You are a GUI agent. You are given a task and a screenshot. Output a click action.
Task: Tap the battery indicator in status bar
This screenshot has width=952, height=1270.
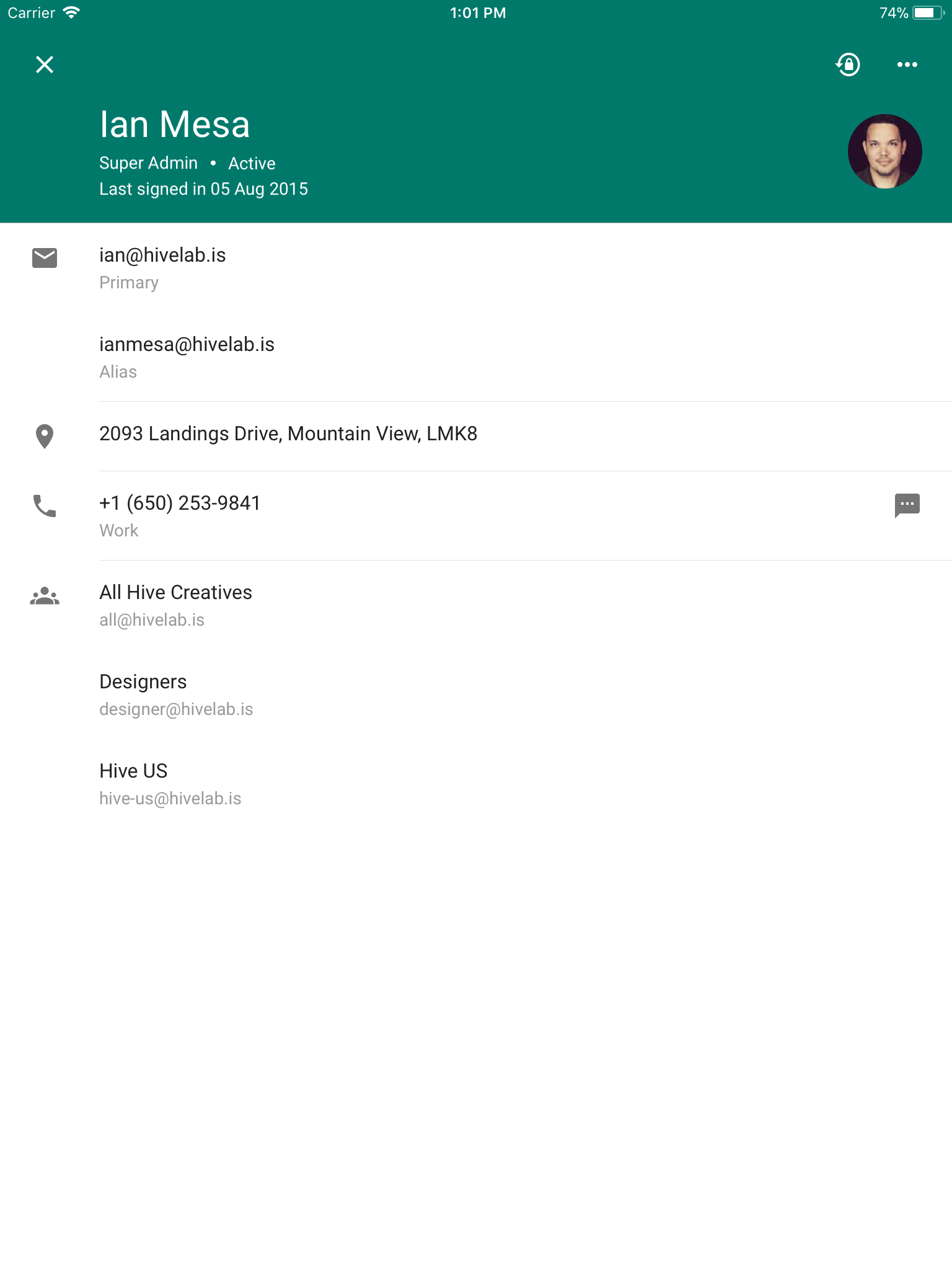pos(928,13)
